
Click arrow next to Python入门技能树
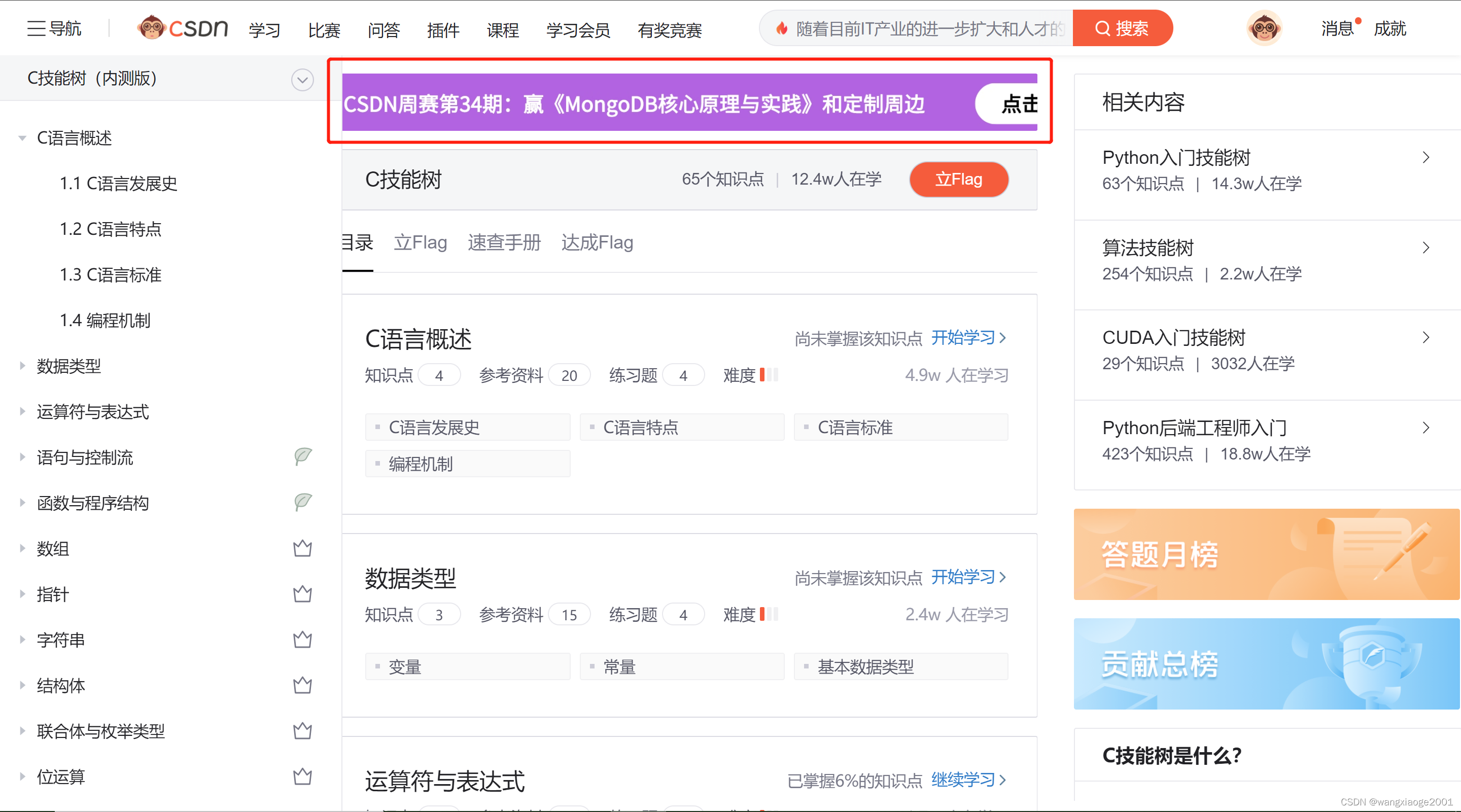[1426, 157]
